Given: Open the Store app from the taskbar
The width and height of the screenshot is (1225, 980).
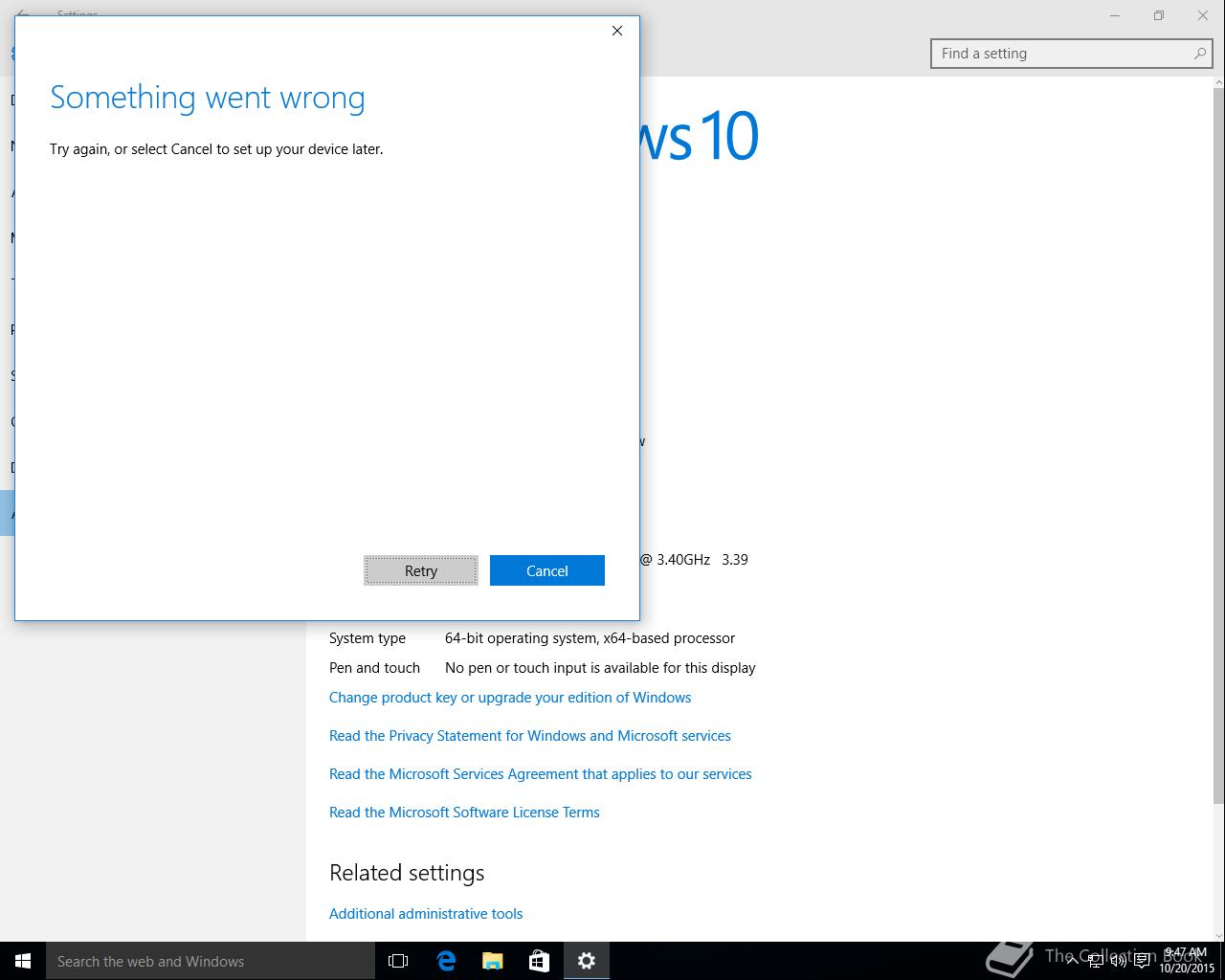Looking at the screenshot, I should click(539, 961).
